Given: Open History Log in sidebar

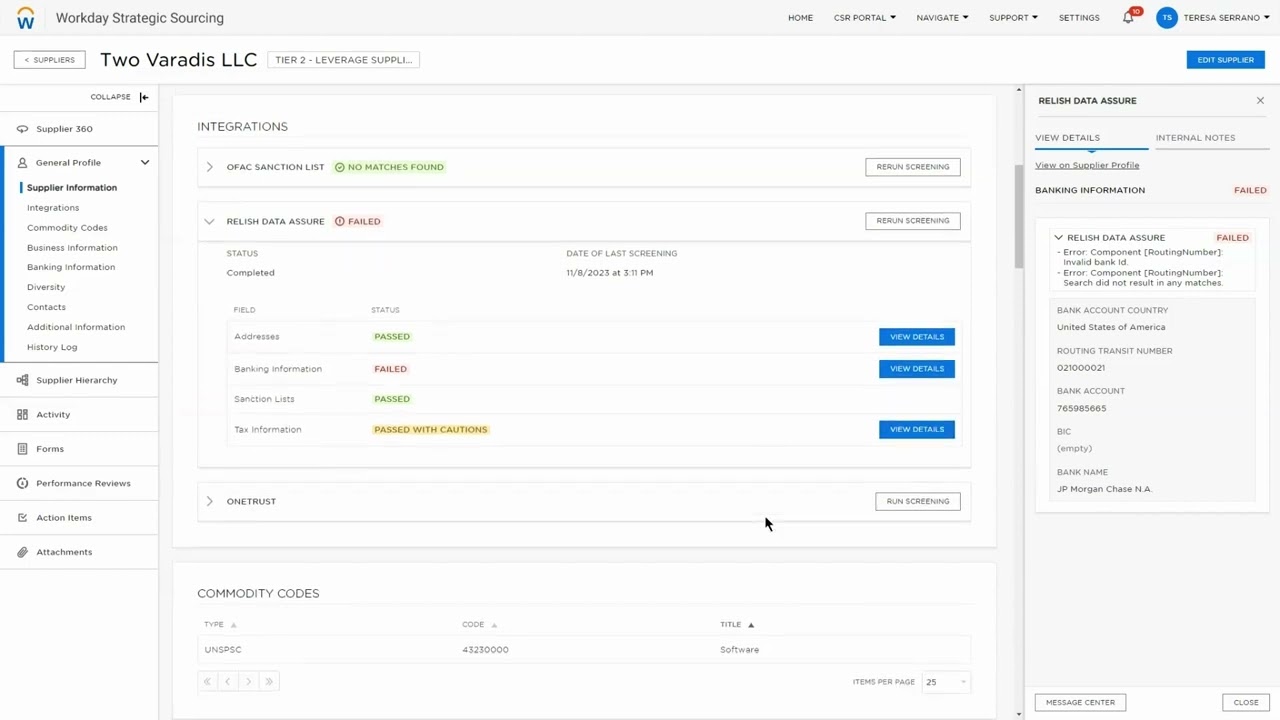Looking at the screenshot, I should pyautogui.click(x=52, y=347).
